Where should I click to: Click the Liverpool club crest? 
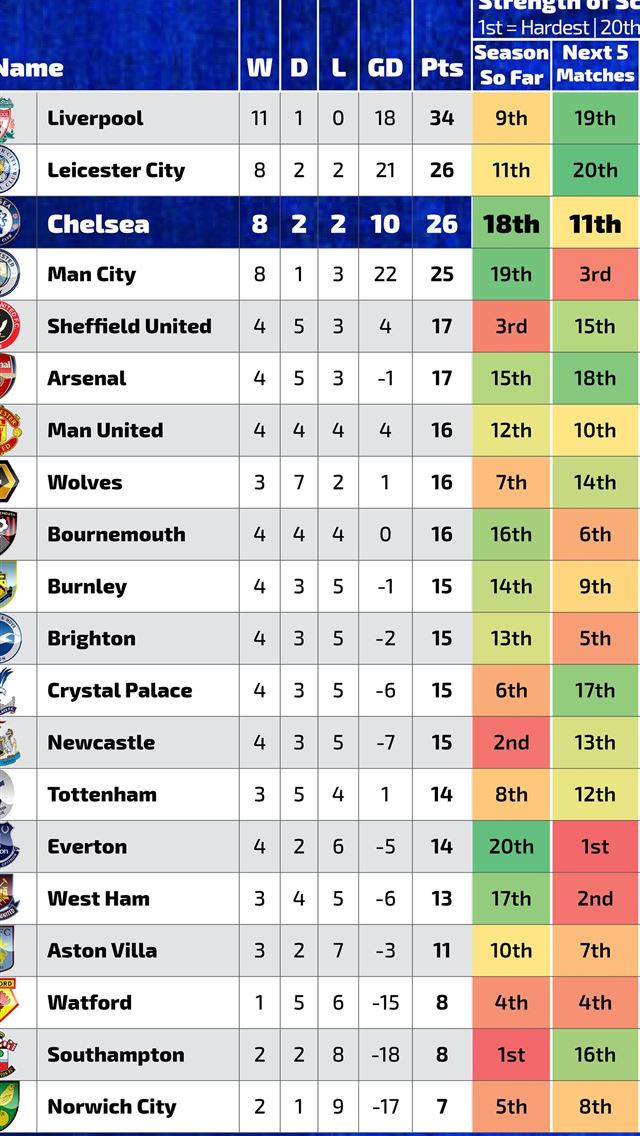click(8, 118)
